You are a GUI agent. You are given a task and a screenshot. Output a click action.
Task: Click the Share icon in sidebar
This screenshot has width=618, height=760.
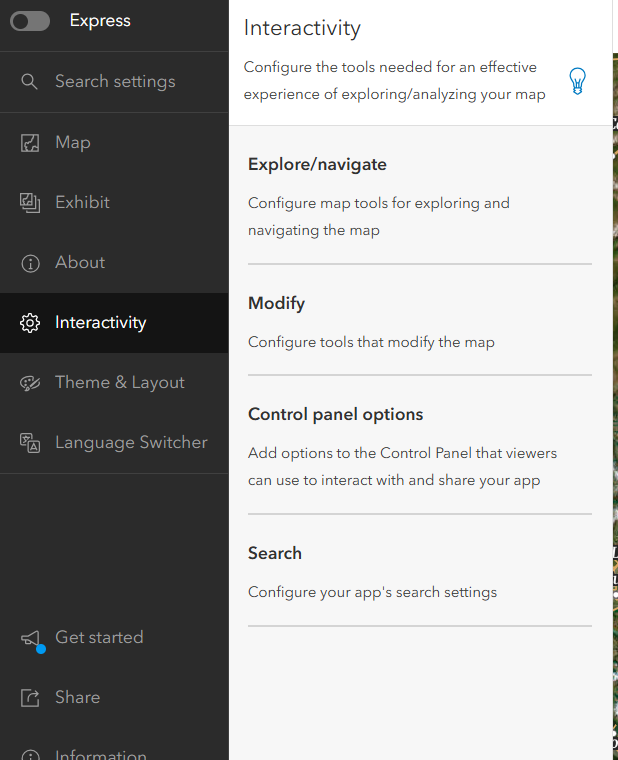(x=30, y=698)
